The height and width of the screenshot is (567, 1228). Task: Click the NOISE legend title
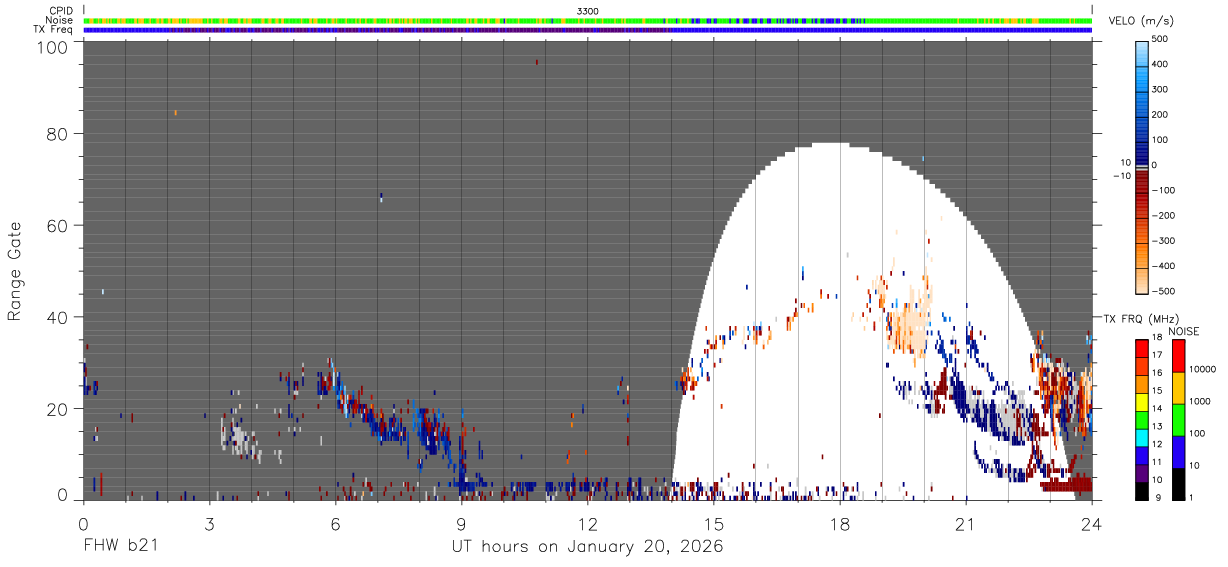tap(1182, 332)
